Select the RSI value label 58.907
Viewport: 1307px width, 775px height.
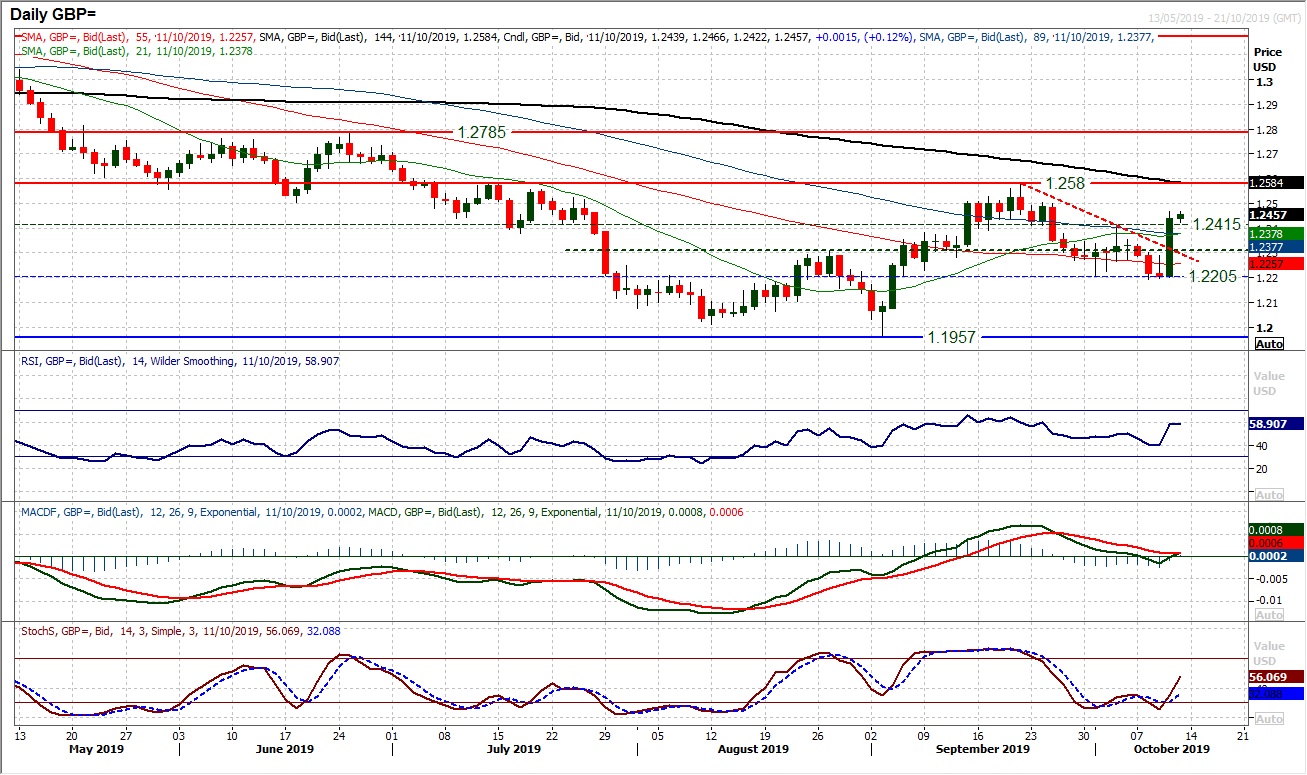pos(1270,424)
